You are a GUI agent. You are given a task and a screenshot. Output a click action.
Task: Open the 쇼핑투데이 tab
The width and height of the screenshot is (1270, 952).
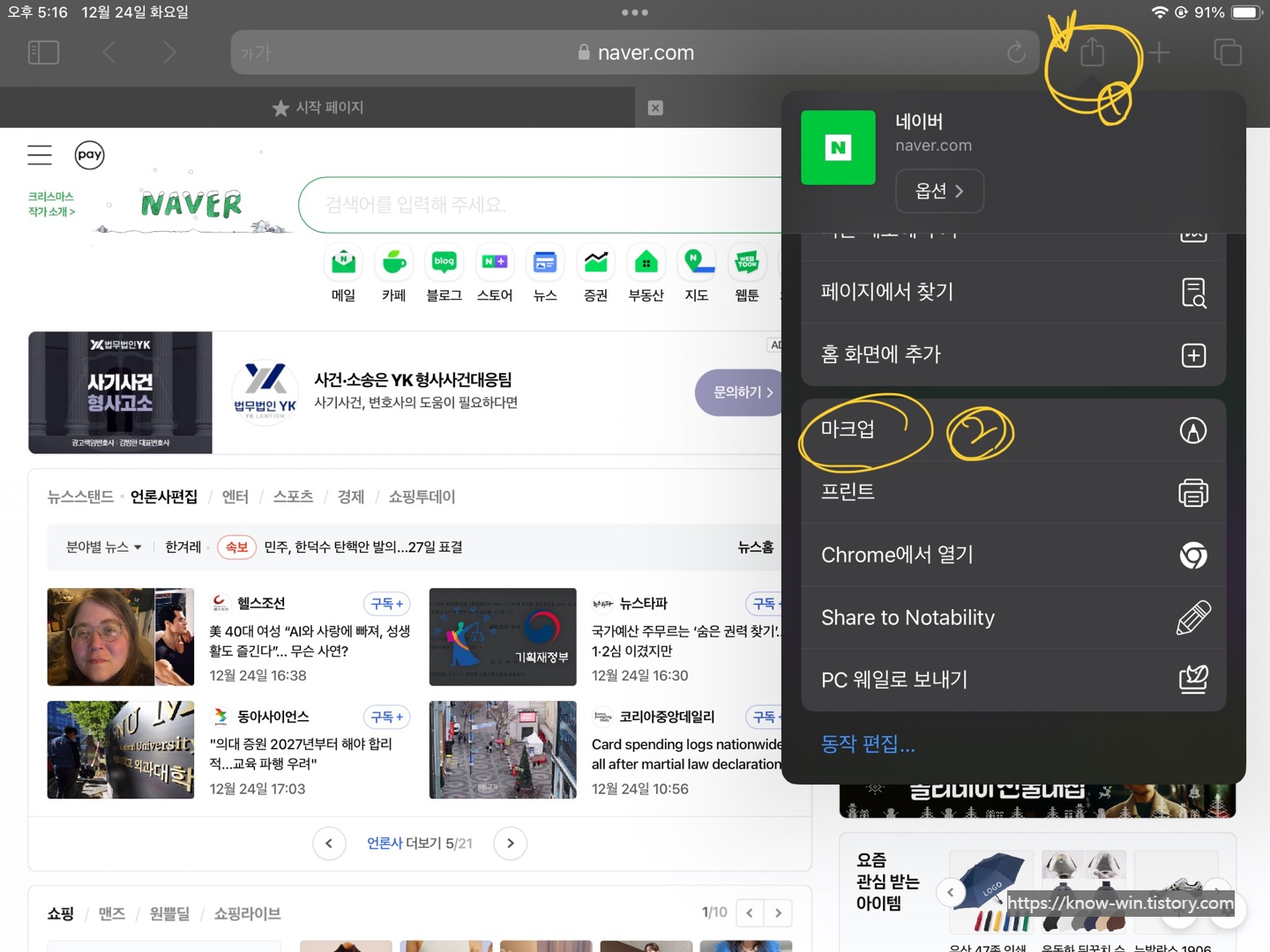(422, 497)
